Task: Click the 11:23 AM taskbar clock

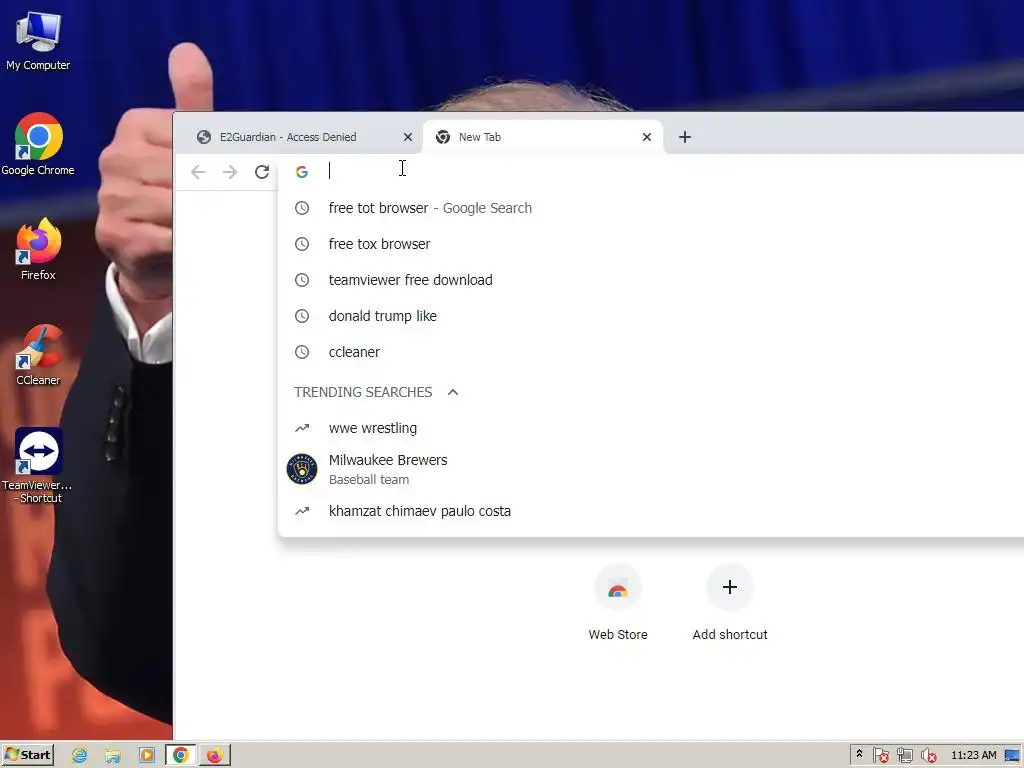Action: pyautogui.click(x=973, y=756)
